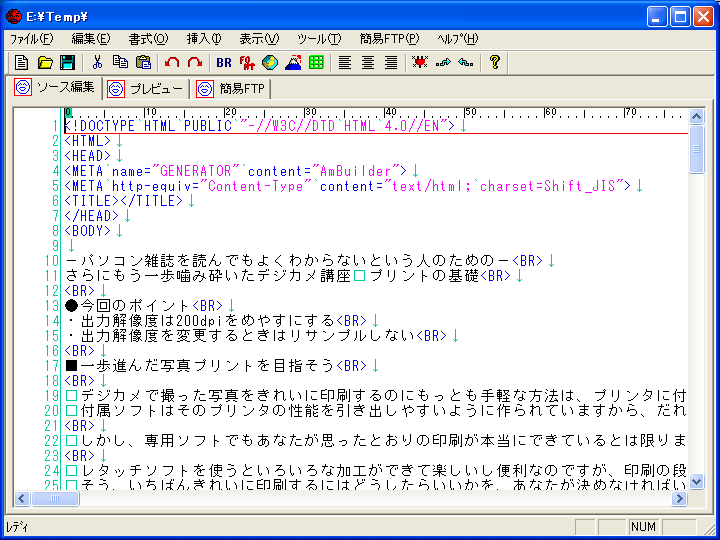Click the horizontal scrollbar thumb
Image resolution: width=720 pixels, height=540 pixels.
pyautogui.click(x=55, y=498)
